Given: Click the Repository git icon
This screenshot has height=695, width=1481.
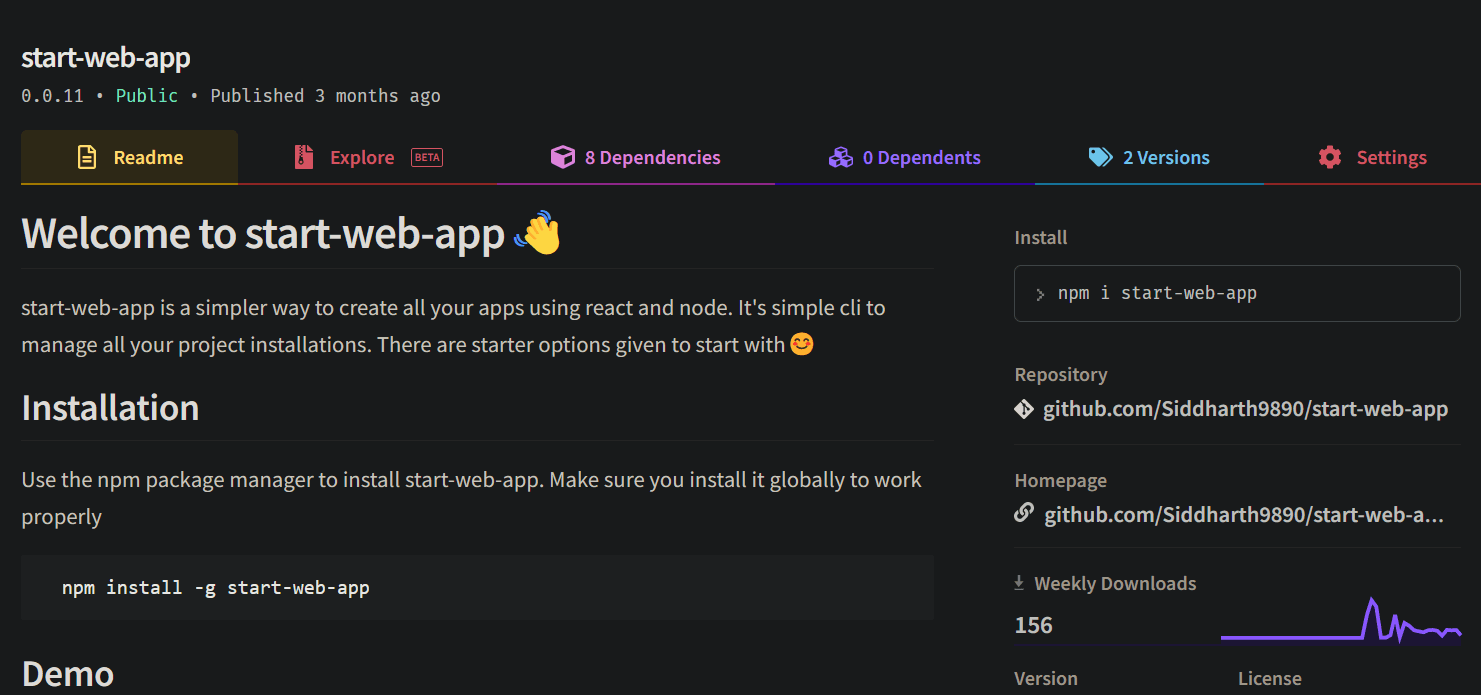Looking at the screenshot, I should click(1024, 409).
